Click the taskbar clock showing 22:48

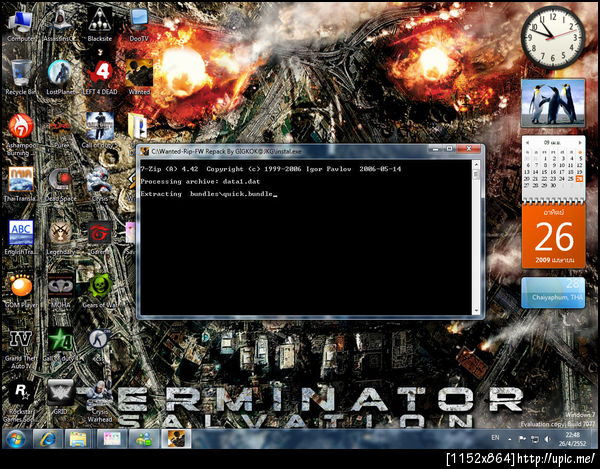(x=572, y=439)
